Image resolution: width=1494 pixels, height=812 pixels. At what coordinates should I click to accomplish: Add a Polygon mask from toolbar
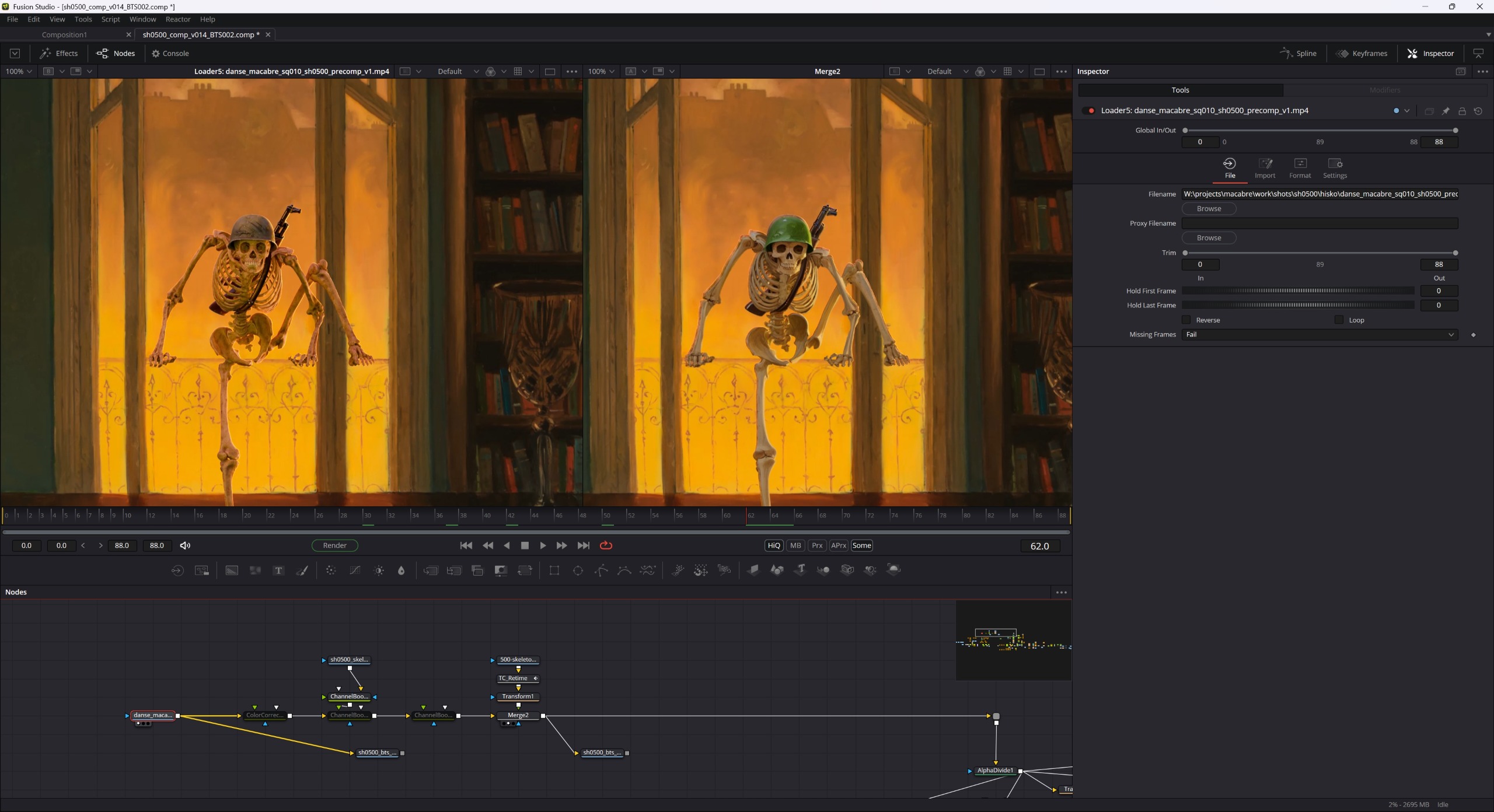[x=601, y=570]
